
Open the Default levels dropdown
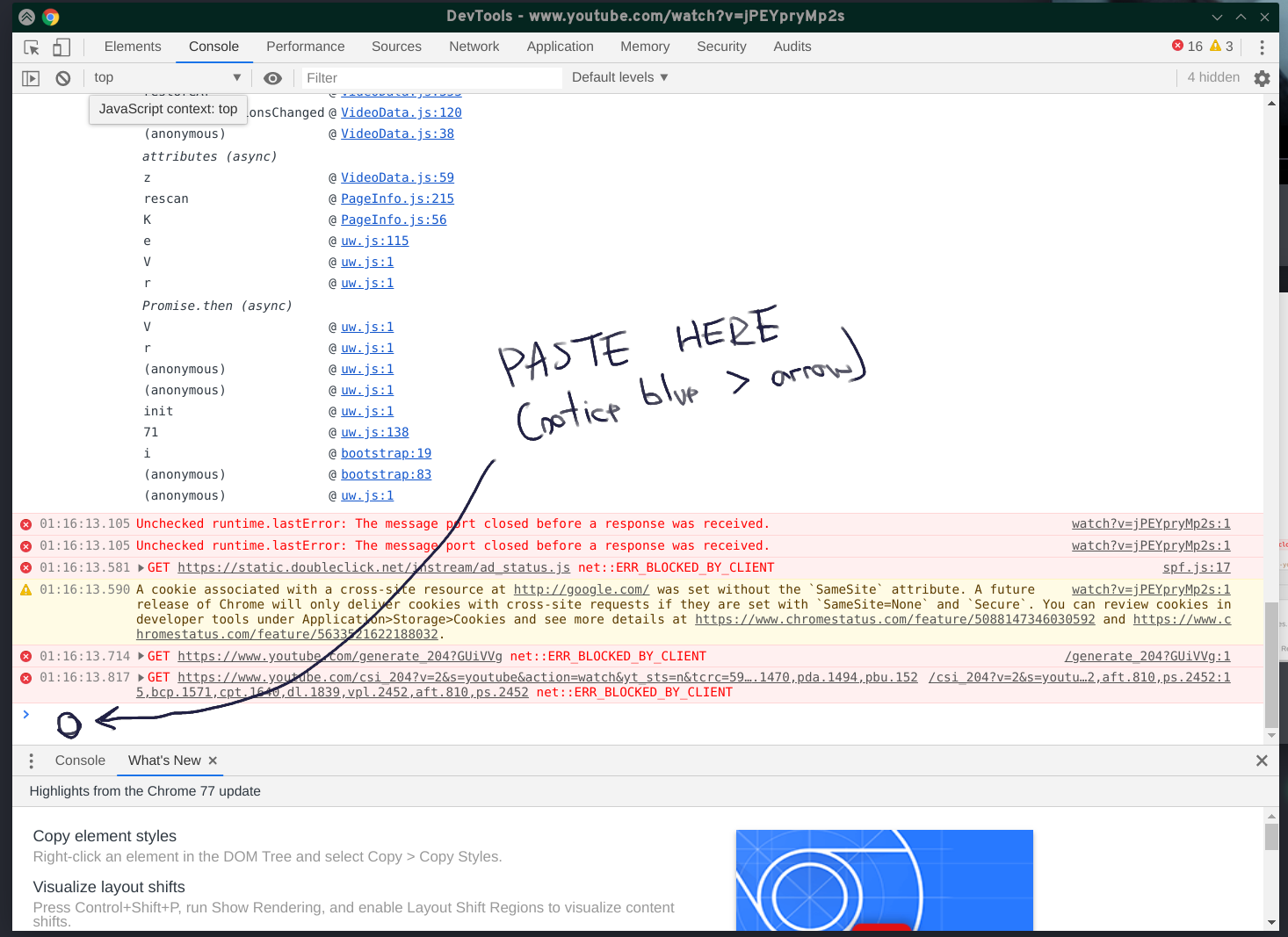pos(620,77)
